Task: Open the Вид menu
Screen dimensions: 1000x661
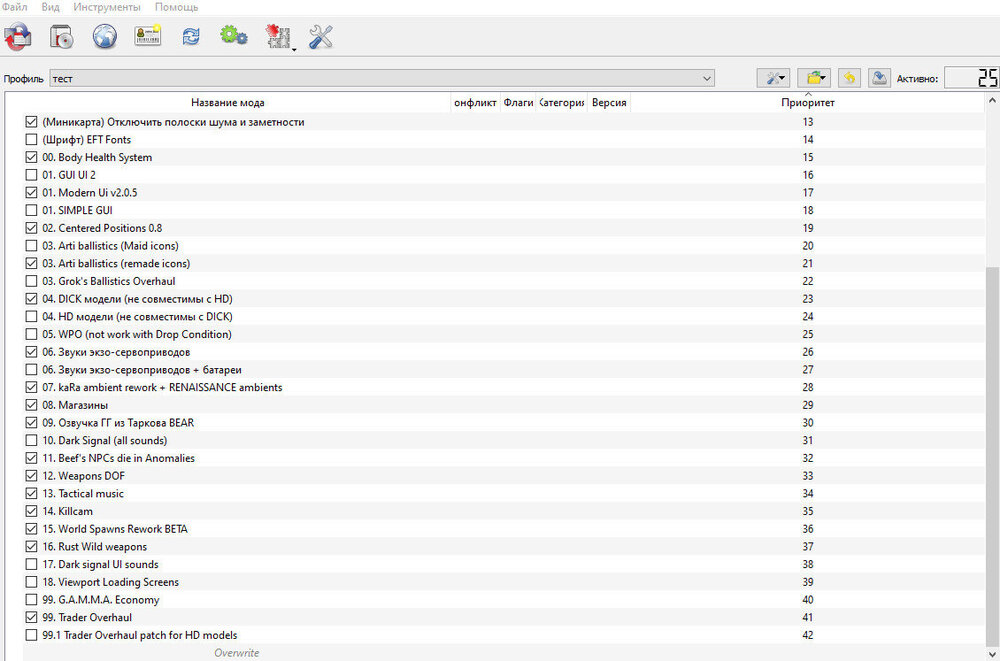Action: (x=50, y=8)
